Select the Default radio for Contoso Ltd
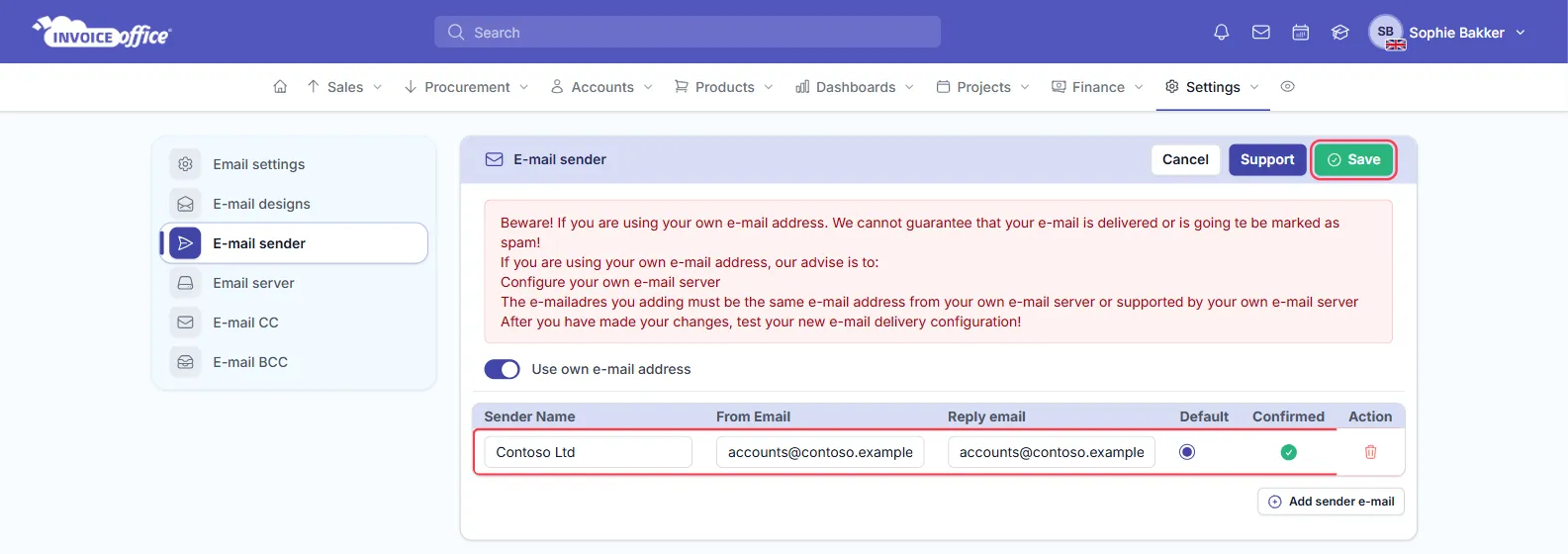Screen dimensions: 1568x554 coord(1187,452)
